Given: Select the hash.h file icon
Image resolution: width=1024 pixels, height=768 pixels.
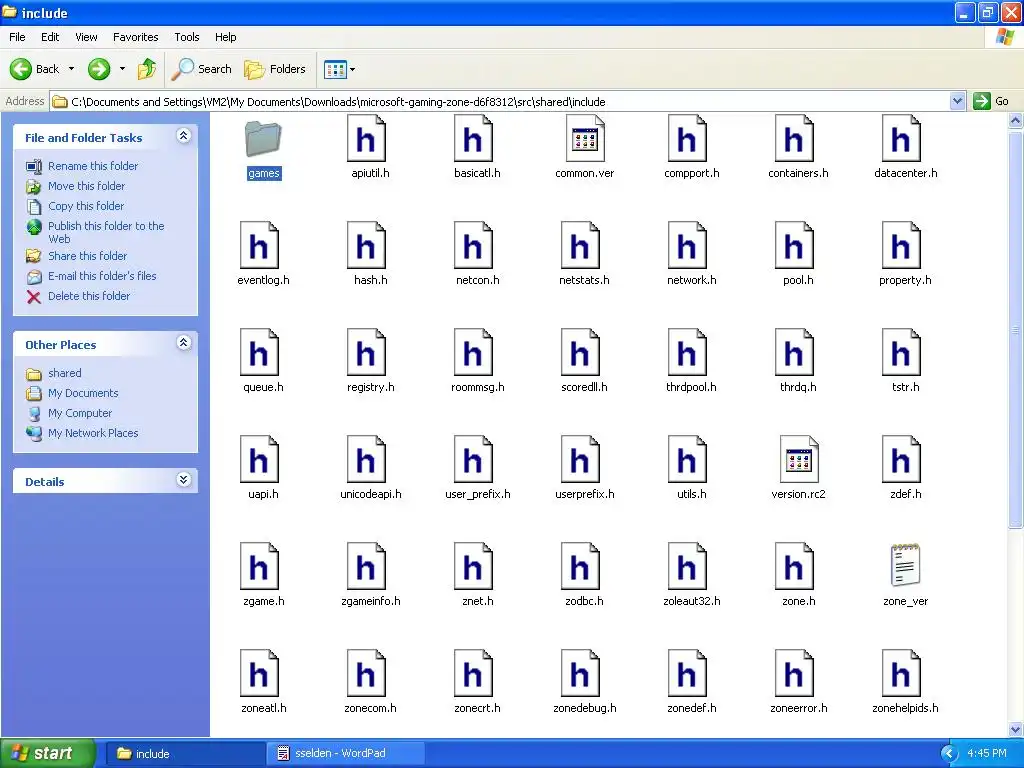Looking at the screenshot, I should coord(366,246).
